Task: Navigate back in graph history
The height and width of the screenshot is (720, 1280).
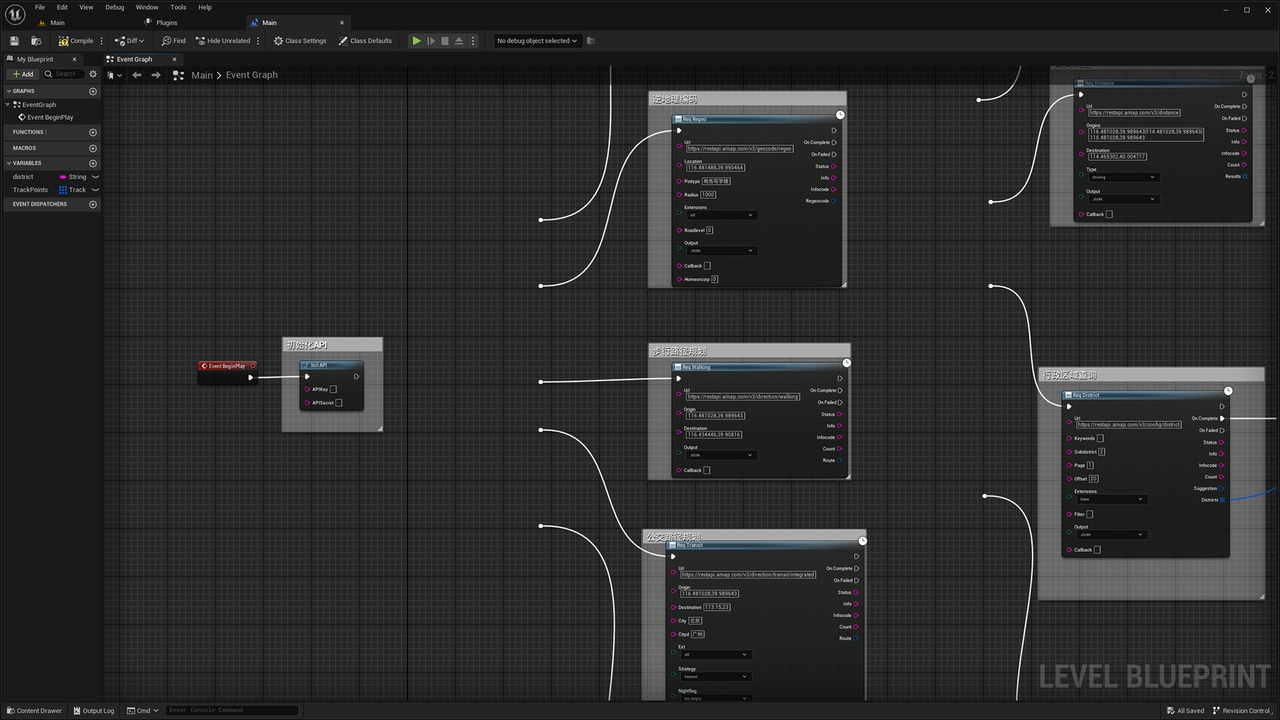Action: pos(137,75)
